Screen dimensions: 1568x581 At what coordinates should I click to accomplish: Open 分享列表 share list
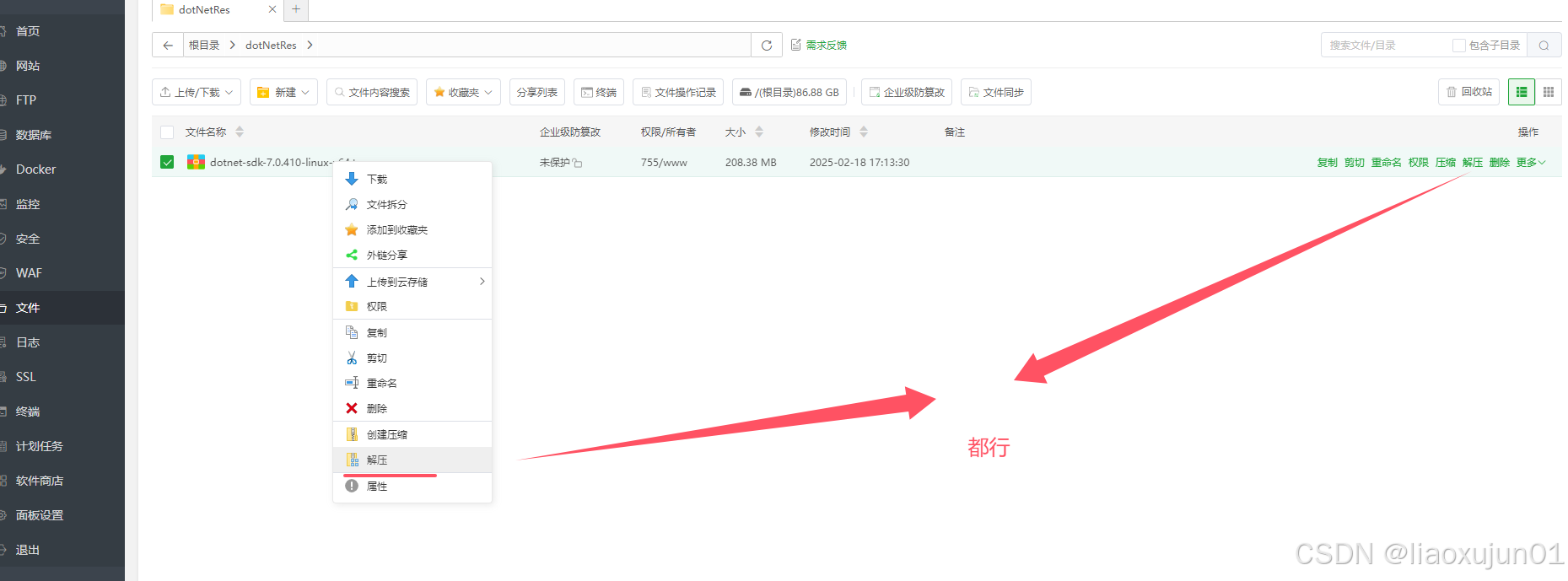click(x=537, y=92)
